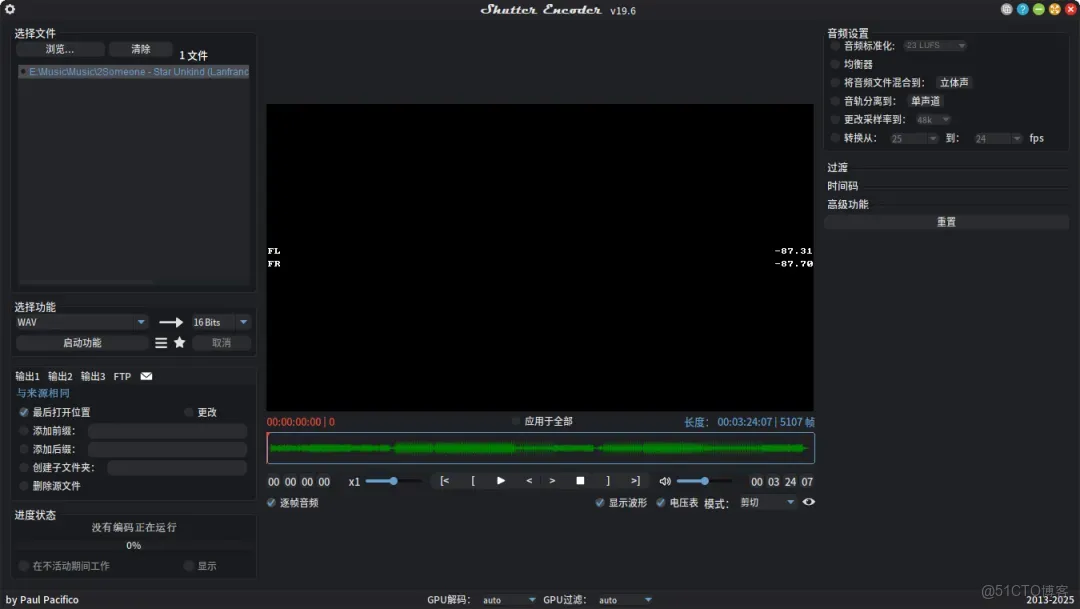Image resolution: width=1080 pixels, height=609 pixels.
Task: Open the WAV function dropdown
Action: point(80,322)
